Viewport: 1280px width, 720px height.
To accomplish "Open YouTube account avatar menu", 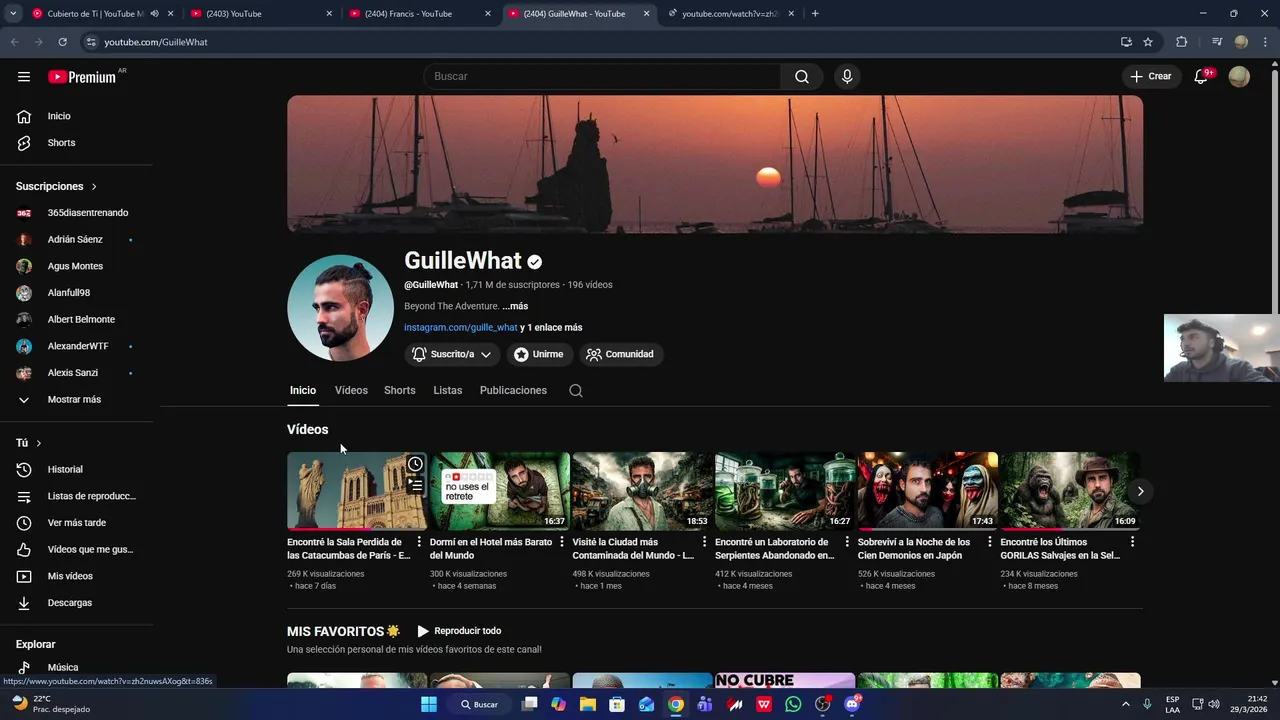I will click(x=1239, y=76).
